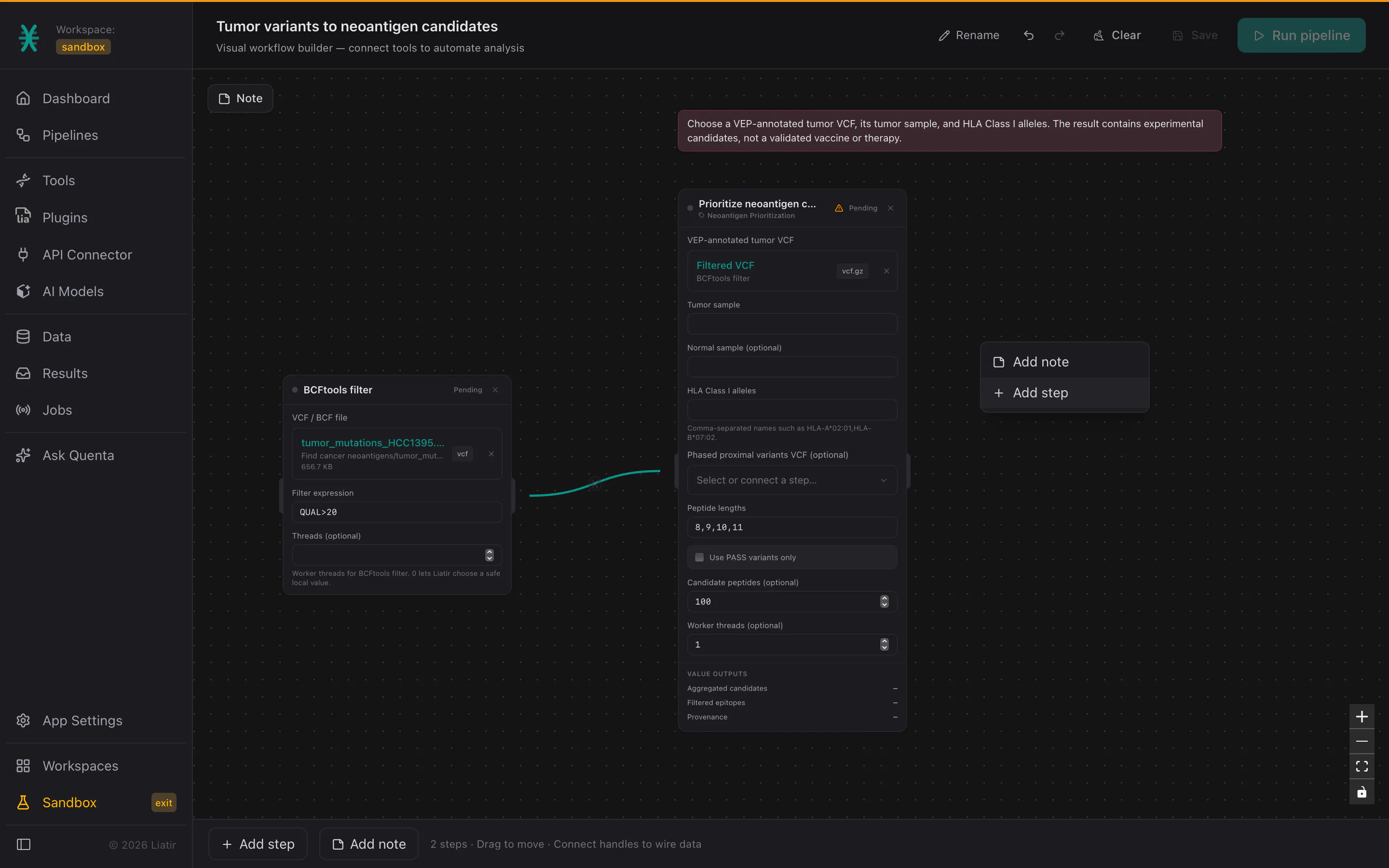Select Add step in context menu
Screen dimensions: 1389x868
coord(1065,393)
